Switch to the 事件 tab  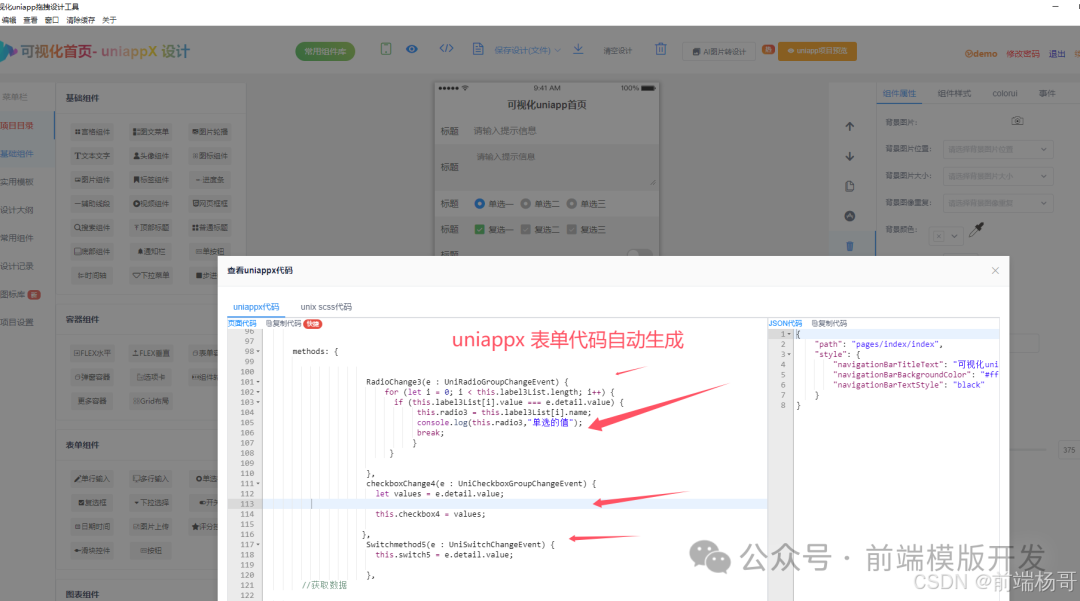click(1047, 94)
